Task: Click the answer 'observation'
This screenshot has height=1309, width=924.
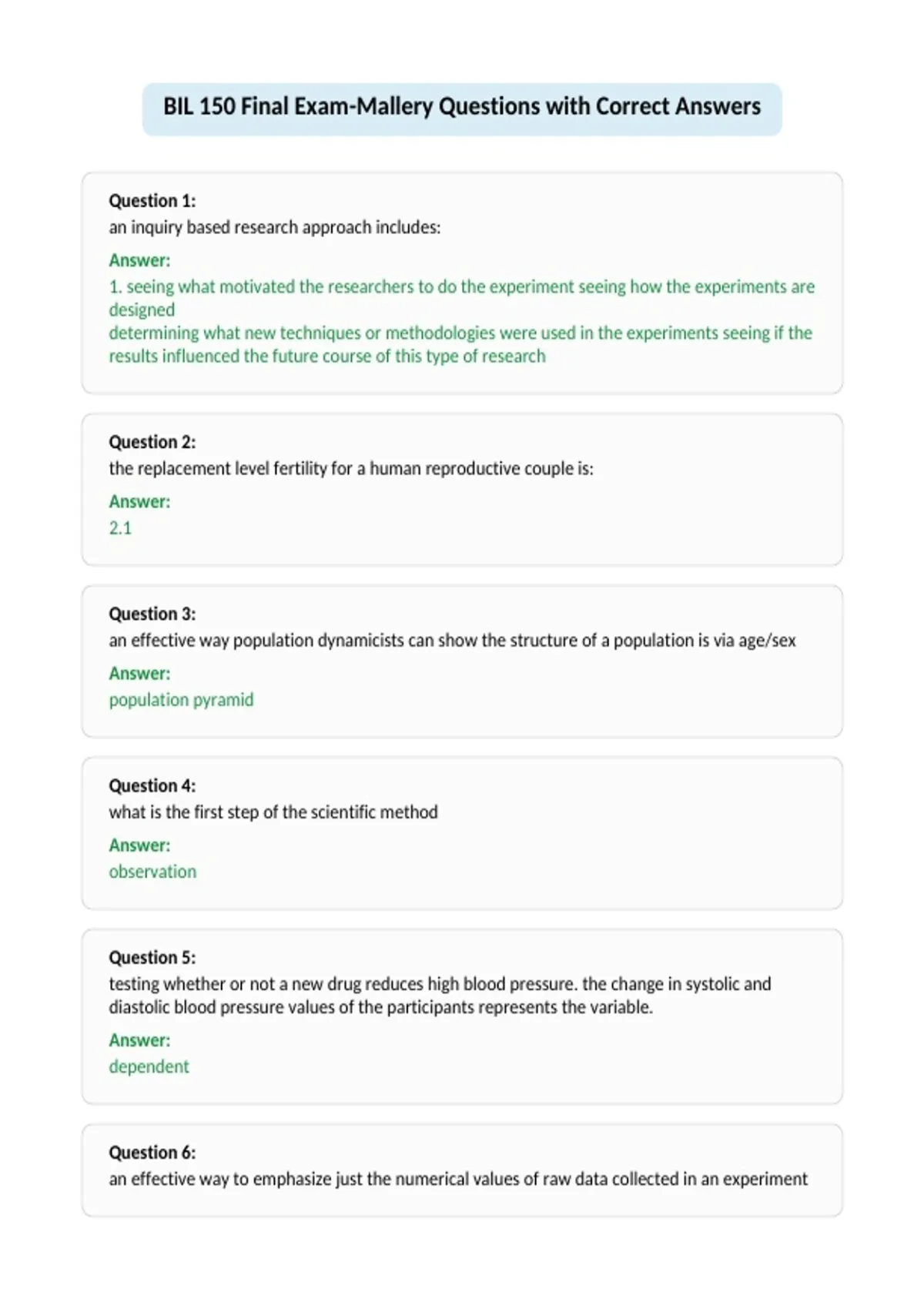Action: (x=152, y=872)
